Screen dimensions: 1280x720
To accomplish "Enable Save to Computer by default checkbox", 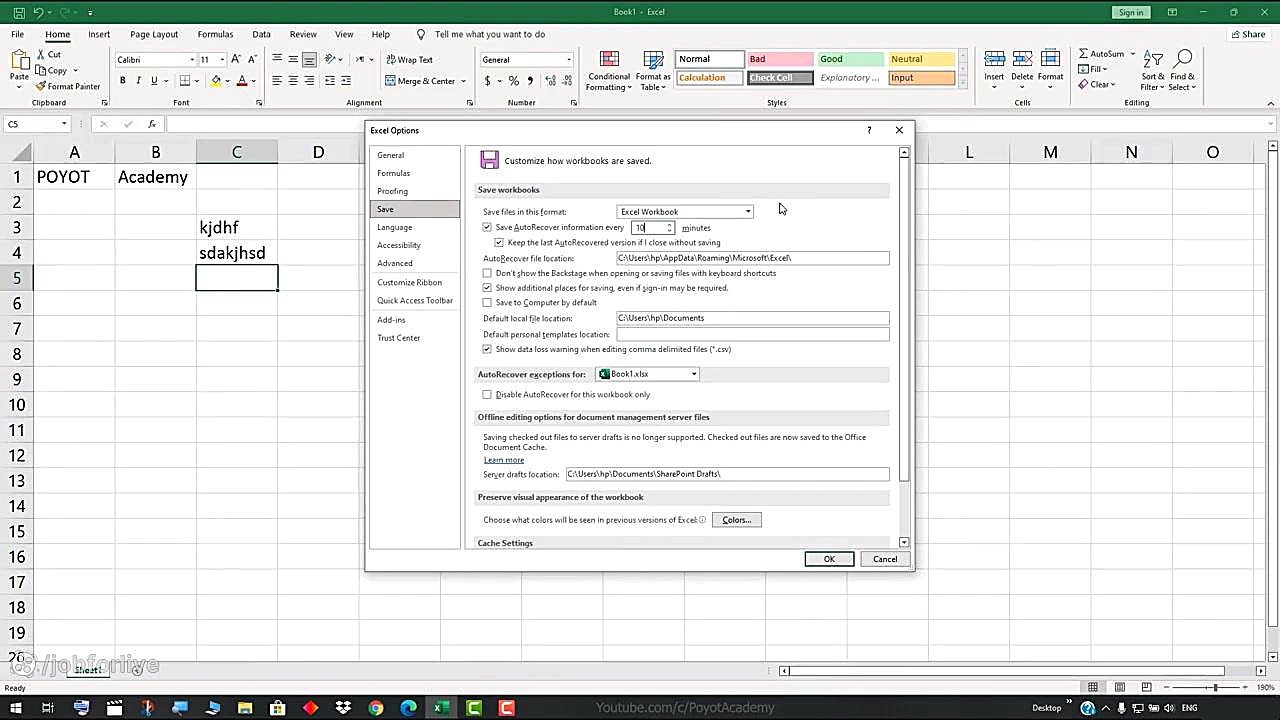I will pos(487,303).
